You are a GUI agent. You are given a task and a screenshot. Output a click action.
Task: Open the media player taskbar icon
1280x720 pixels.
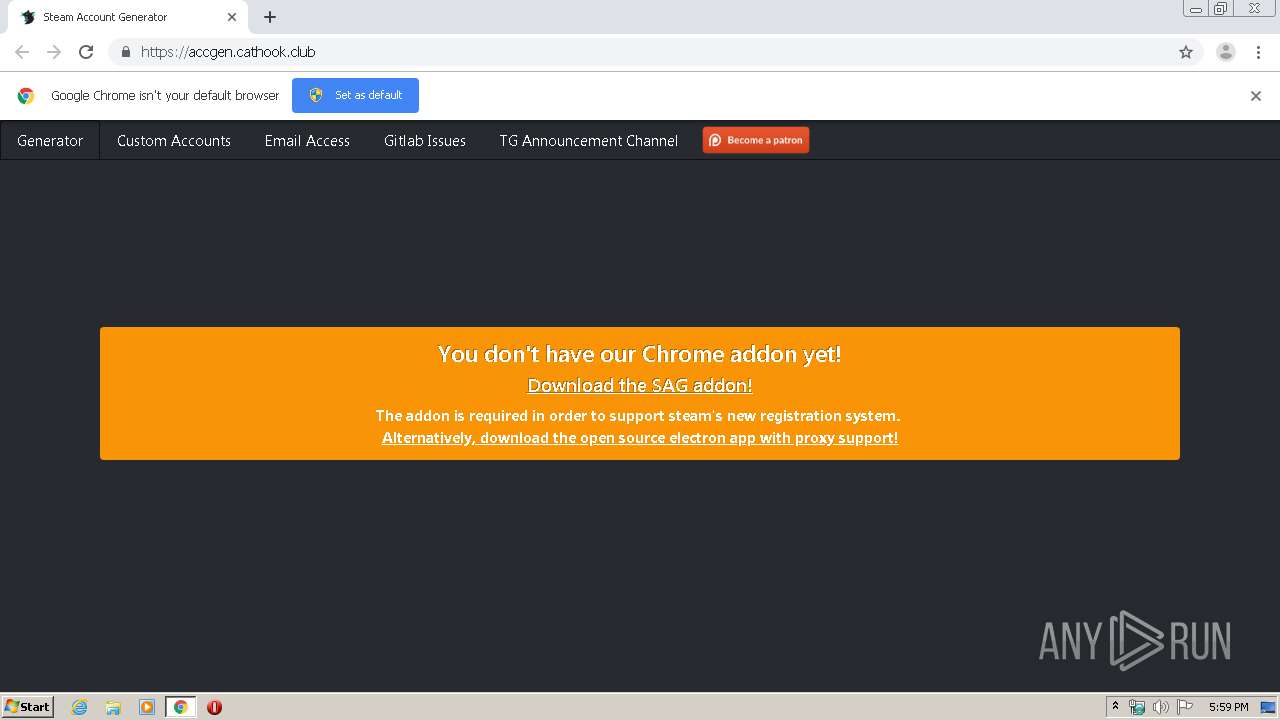[x=147, y=707]
